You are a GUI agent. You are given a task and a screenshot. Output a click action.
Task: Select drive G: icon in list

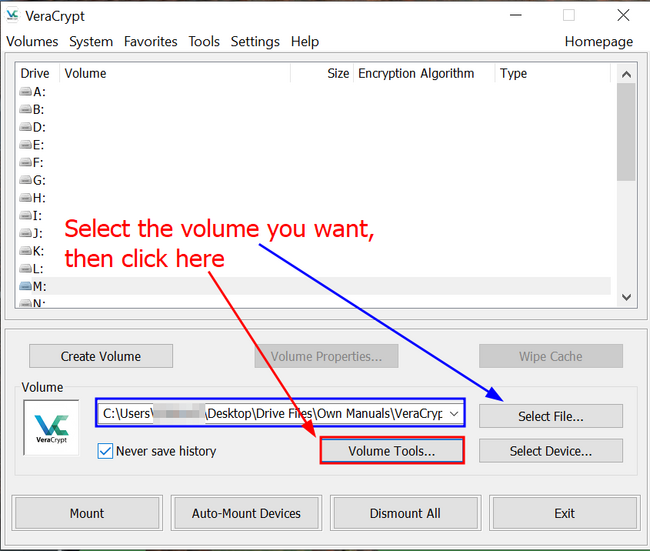(26, 180)
